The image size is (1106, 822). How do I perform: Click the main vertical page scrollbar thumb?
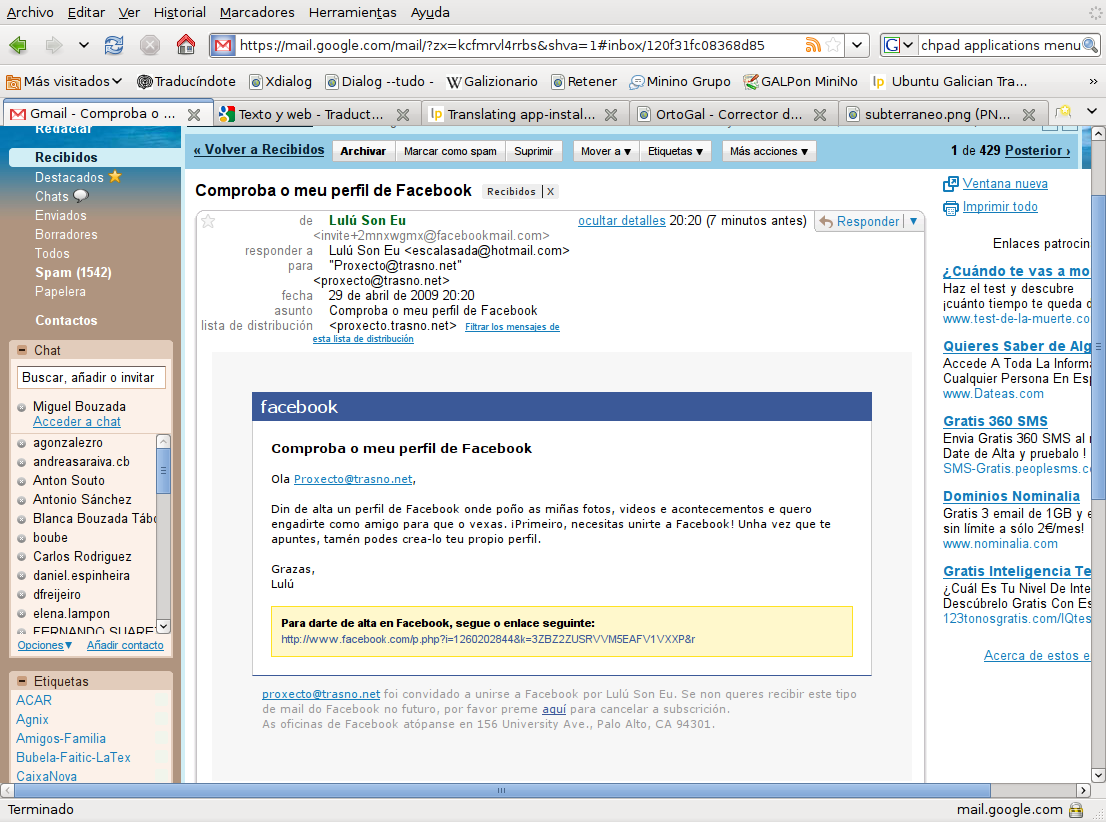pyautogui.click(x=1098, y=346)
